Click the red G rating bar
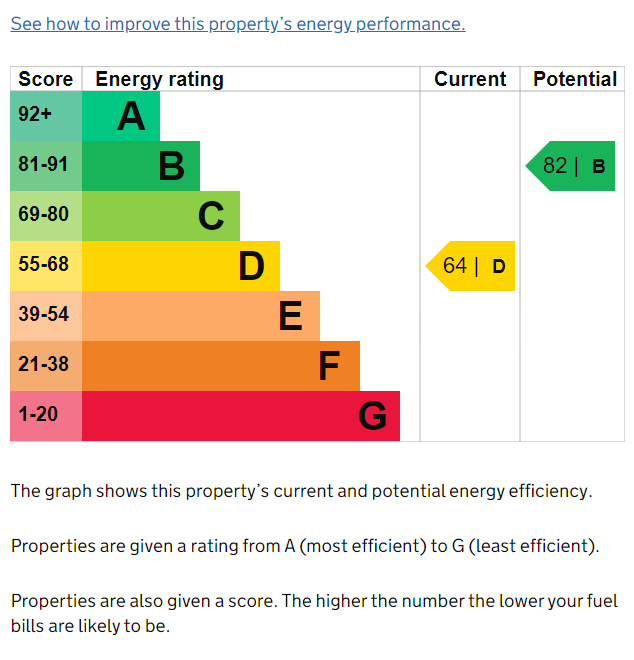The height and width of the screenshot is (660, 634). pyautogui.click(x=241, y=416)
